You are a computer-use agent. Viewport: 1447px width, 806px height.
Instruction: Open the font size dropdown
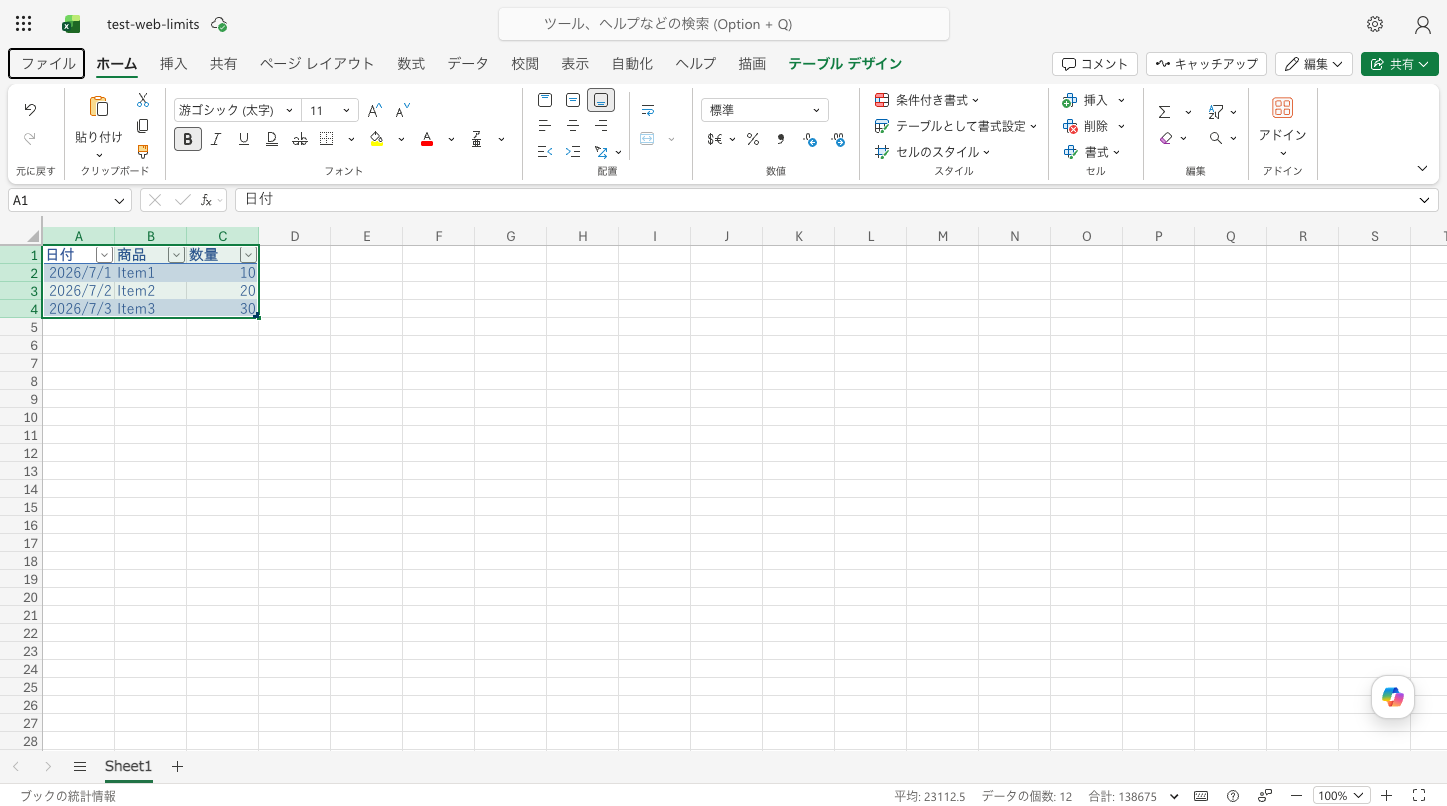pos(347,110)
